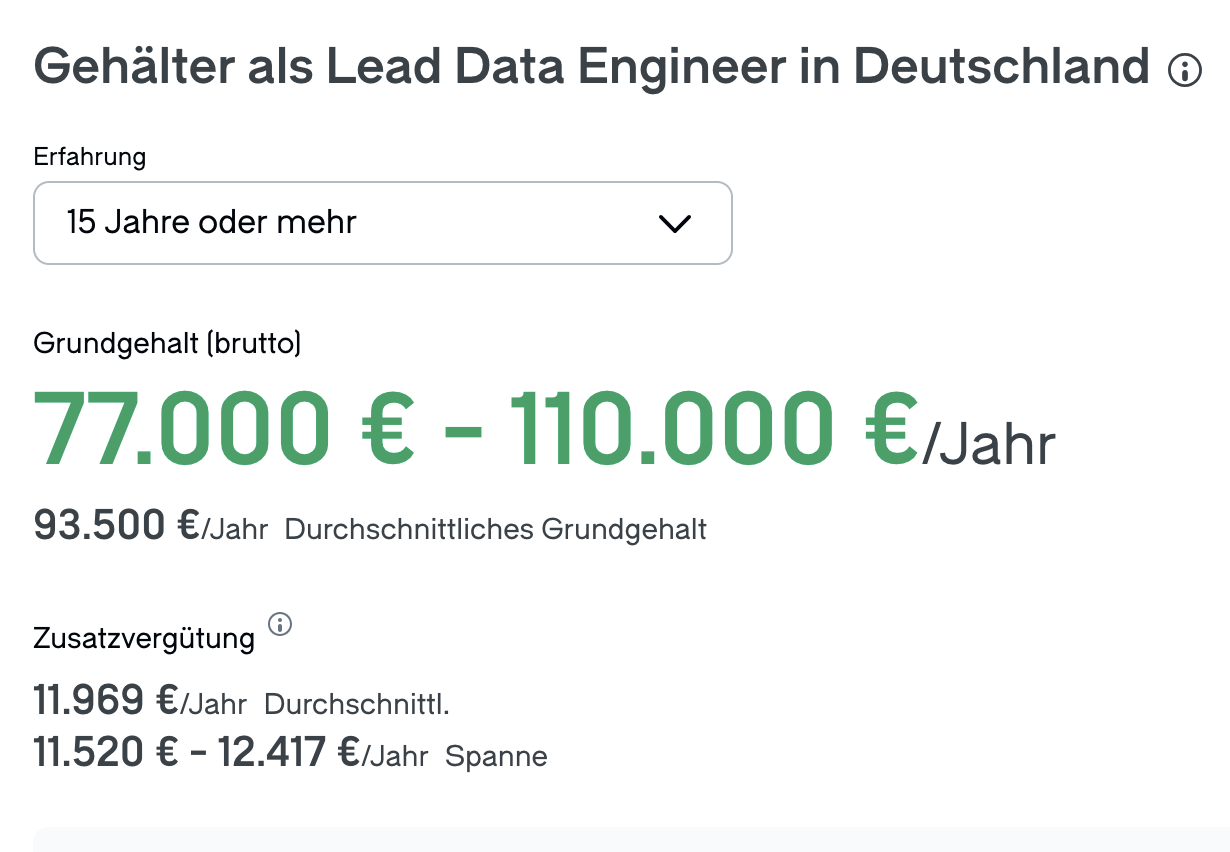This screenshot has height=852, width=1230.
Task: Click the circled i next to Gehälter heading
Action: (x=1184, y=70)
